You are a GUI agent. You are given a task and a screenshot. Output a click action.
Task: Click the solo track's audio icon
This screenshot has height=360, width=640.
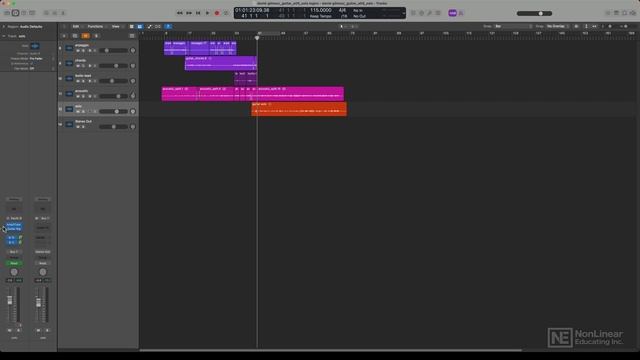point(69,109)
